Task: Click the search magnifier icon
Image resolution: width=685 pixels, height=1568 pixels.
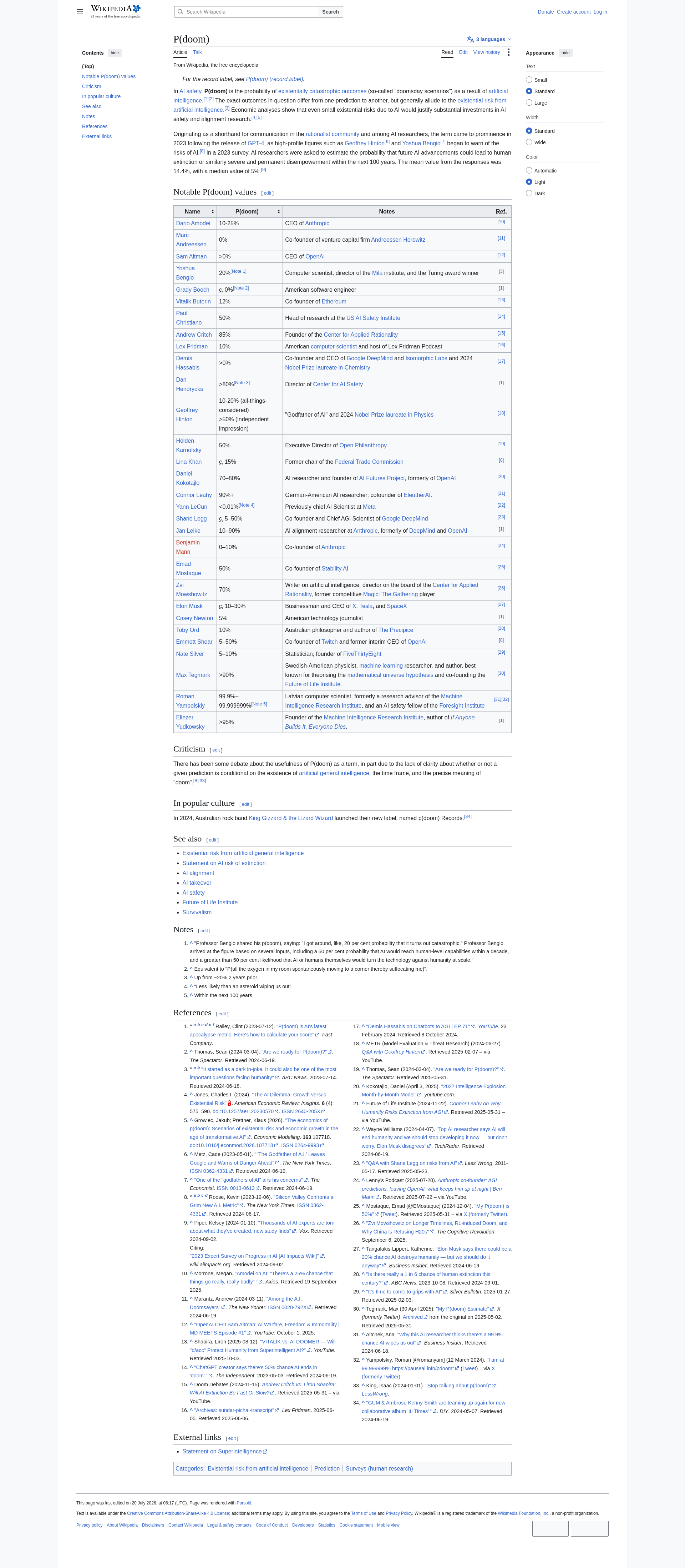Action: tap(180, 11)
